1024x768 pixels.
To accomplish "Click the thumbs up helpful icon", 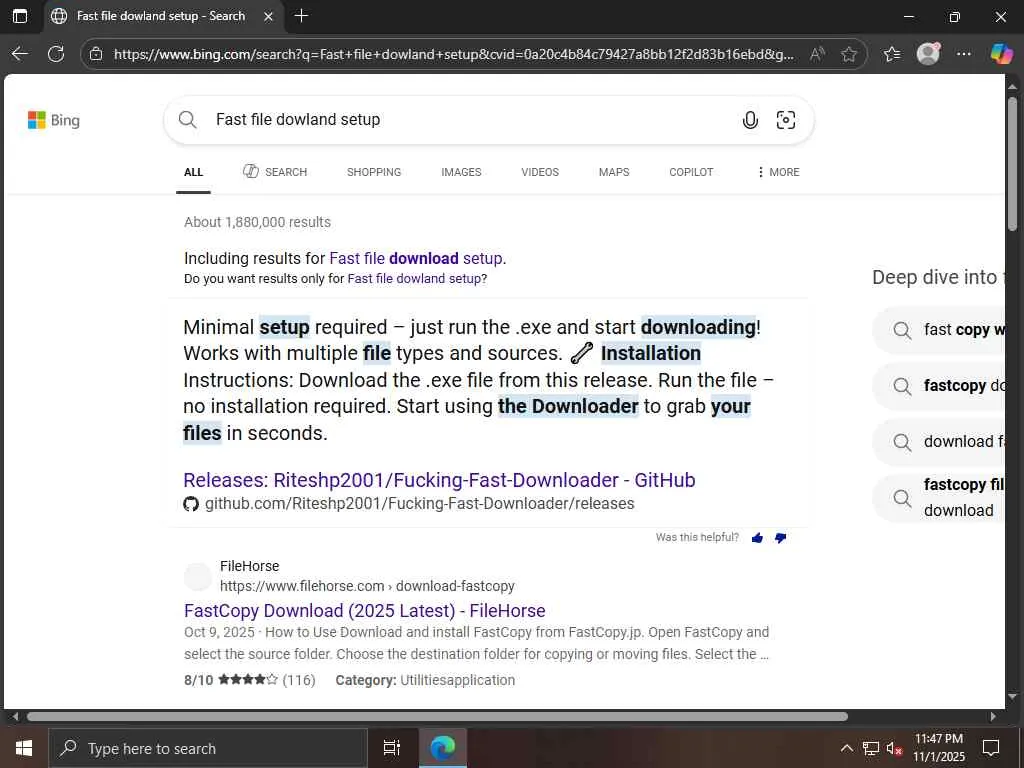I will click(x=758, y=538).
